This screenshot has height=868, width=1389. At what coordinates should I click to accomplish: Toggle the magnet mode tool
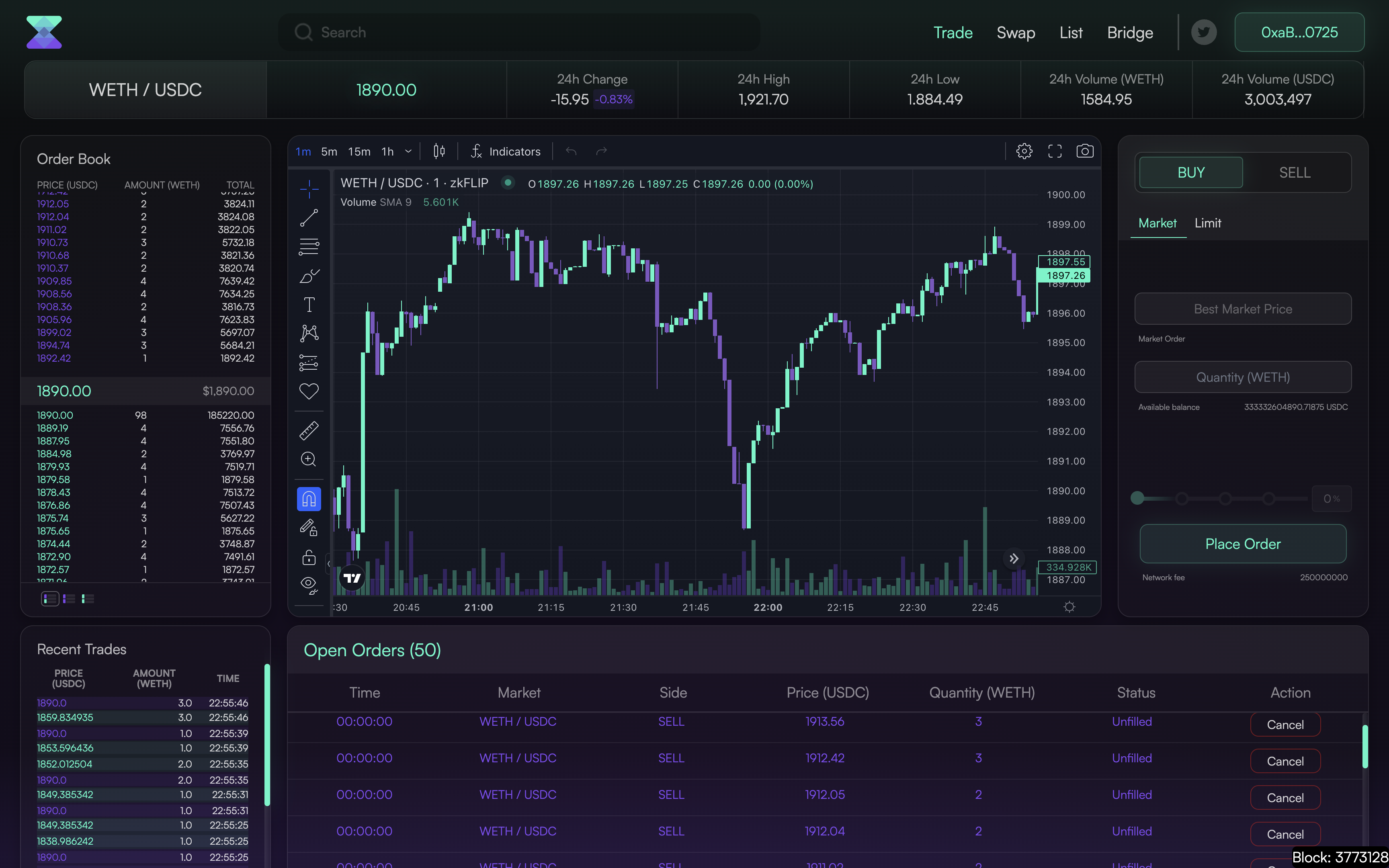click(x=309, y=499)
